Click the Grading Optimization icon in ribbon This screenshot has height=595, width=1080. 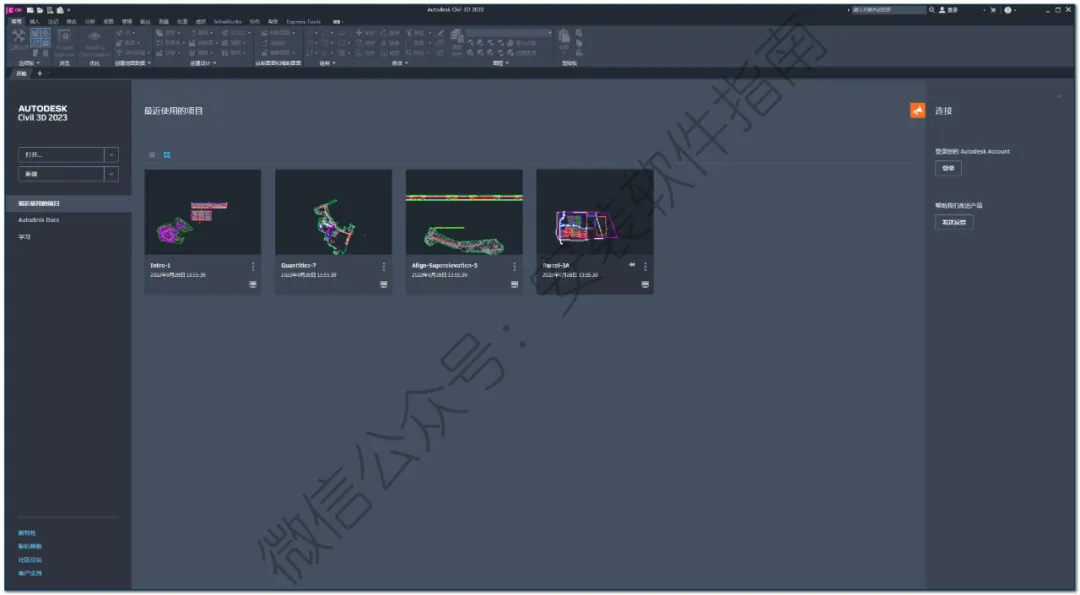click(x=94, y=37)
